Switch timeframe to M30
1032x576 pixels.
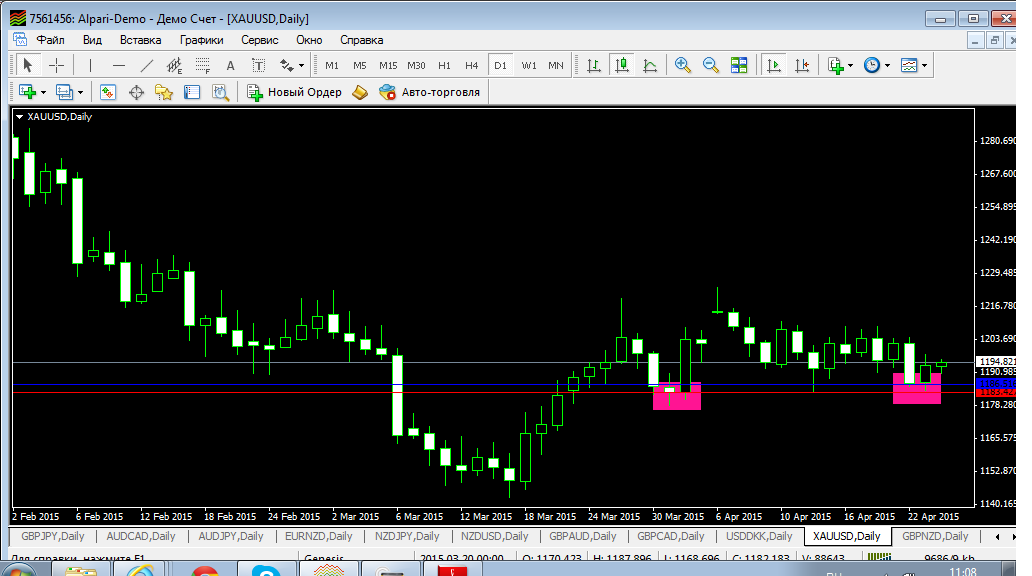click(416, 65)
